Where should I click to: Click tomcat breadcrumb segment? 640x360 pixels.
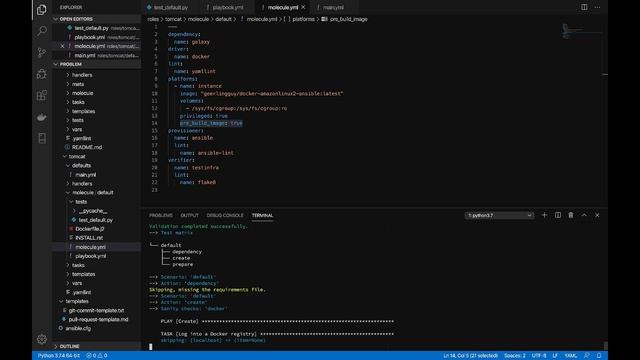tap(173, 19)
